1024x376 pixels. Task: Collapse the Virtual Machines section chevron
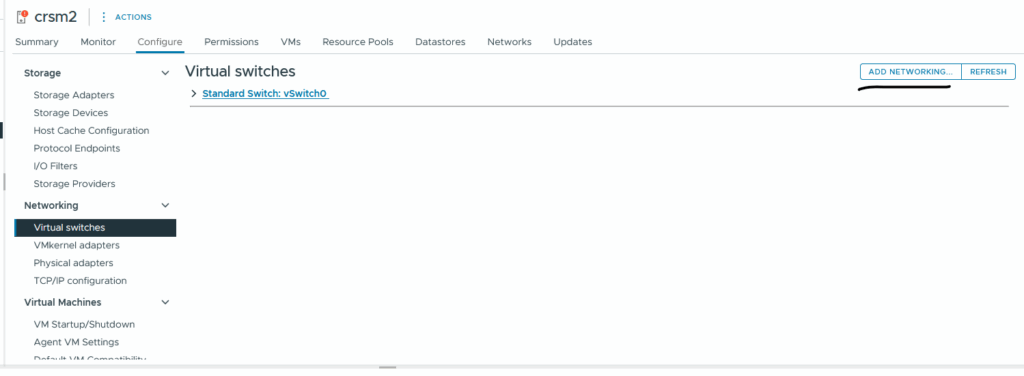(x=165, y=302)
